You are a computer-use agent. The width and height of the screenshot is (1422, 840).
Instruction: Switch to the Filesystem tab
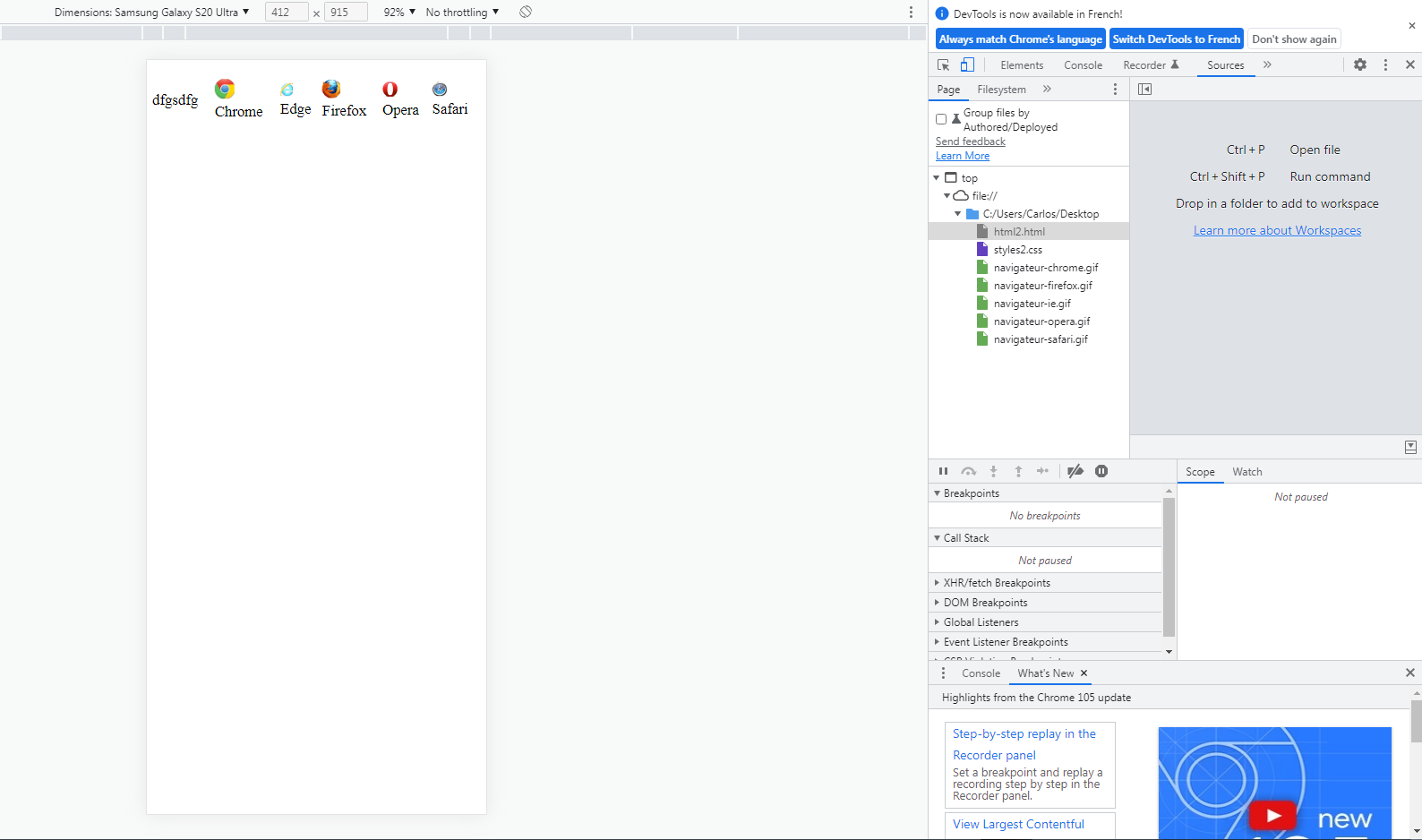pos(1001,90)
